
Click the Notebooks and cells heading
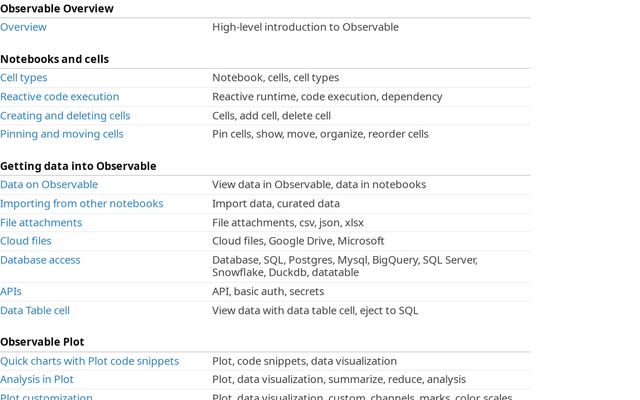point(54,59)
